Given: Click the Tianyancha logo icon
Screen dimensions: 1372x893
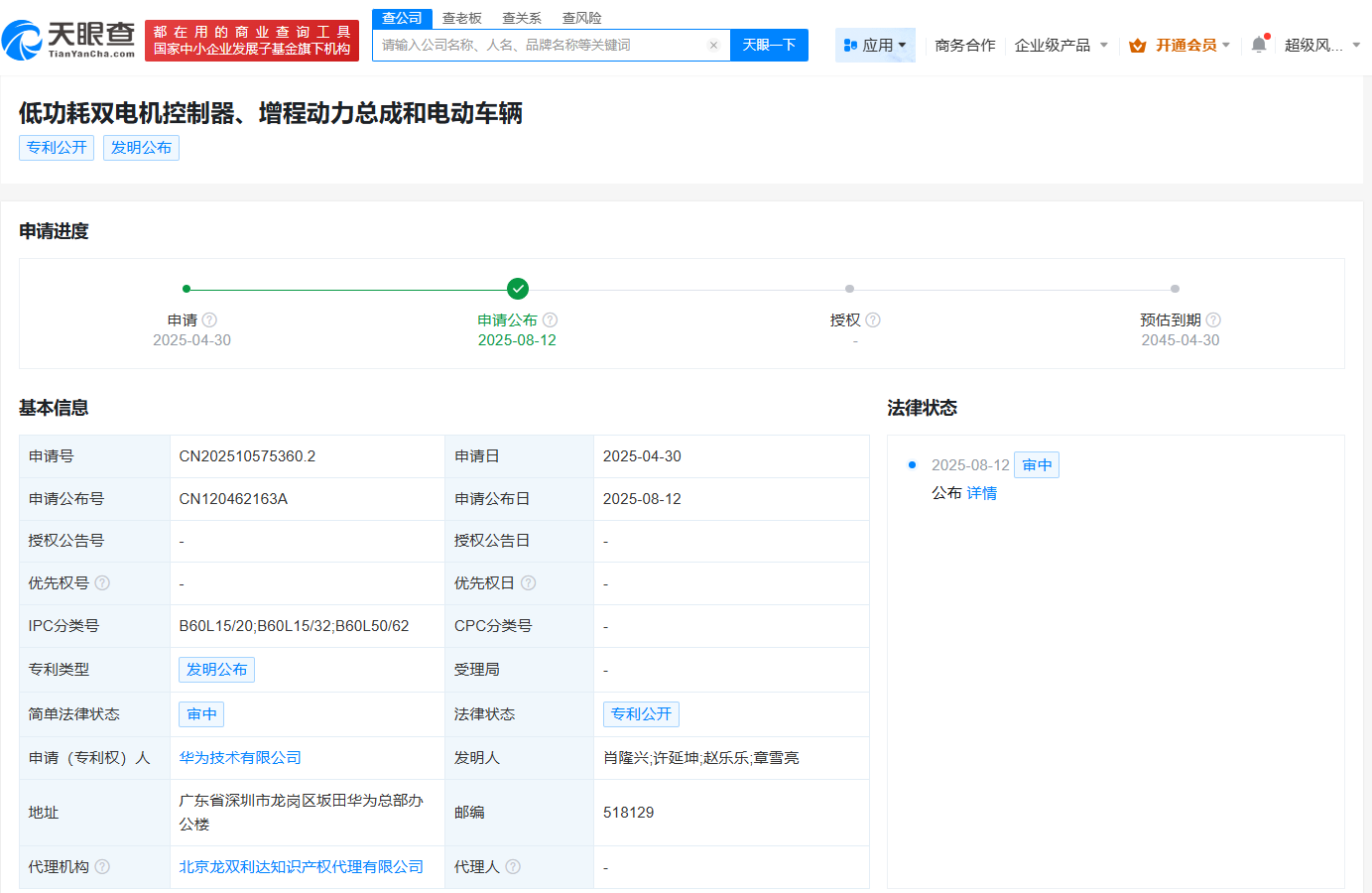Looking at the screenshot, I should tap(22, 40).
